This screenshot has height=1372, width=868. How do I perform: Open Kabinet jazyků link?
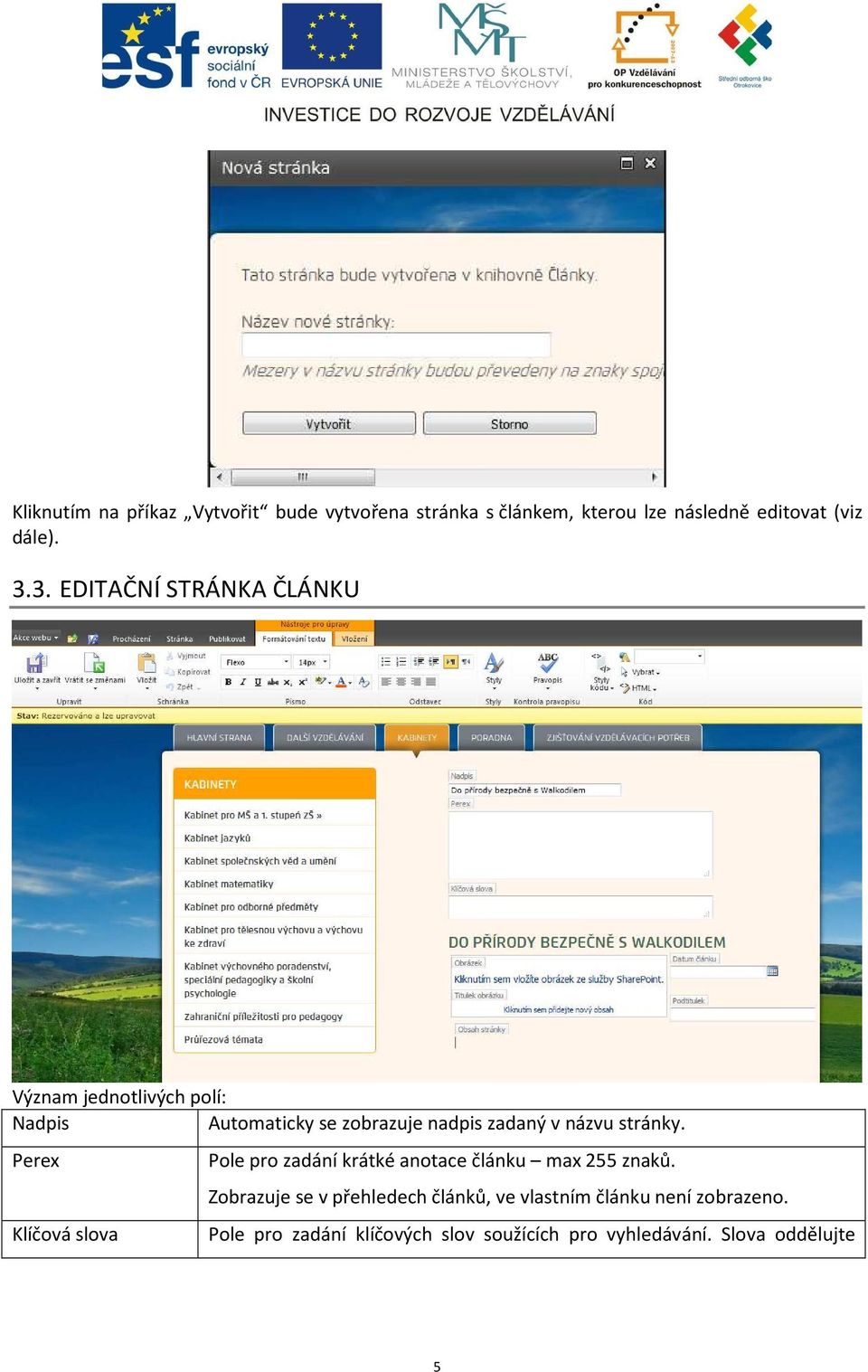218,838
